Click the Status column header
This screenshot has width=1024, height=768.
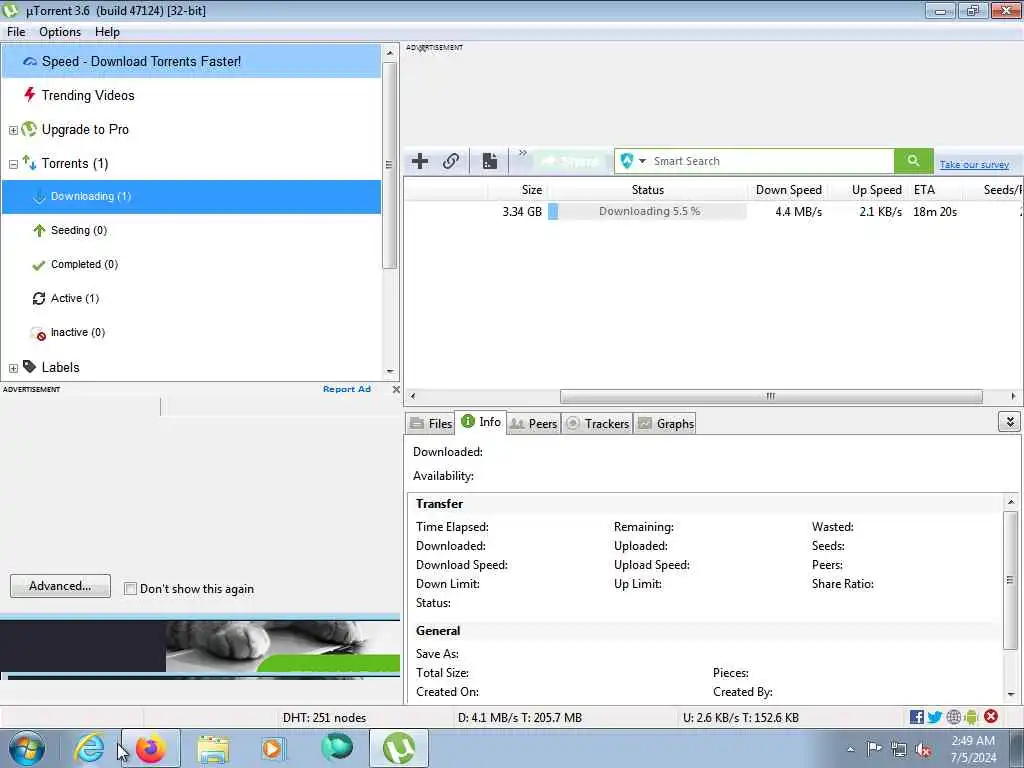point(647,190)
